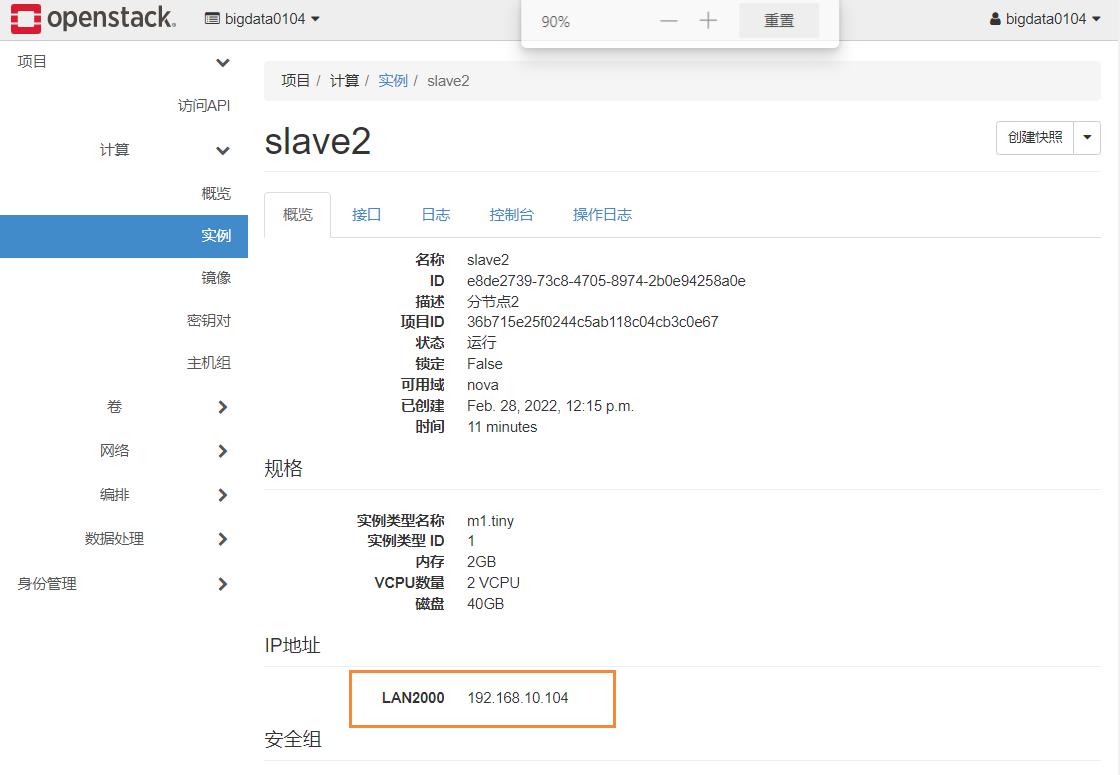Select the 概览 tab
This screenshot has width=1120, height=775.
point(298,215)
